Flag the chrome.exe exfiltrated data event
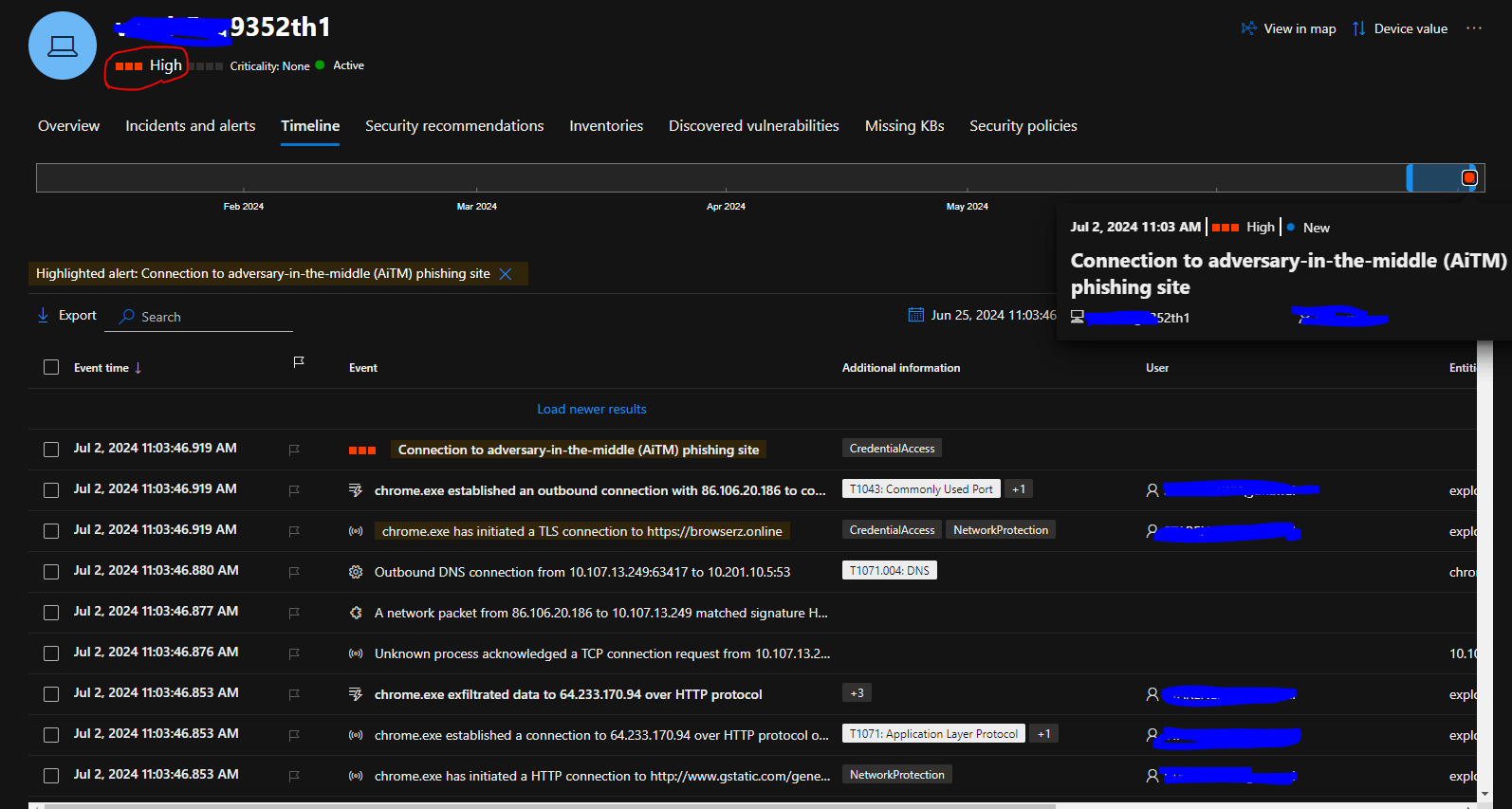1512x809 pixels. [294, 694]
